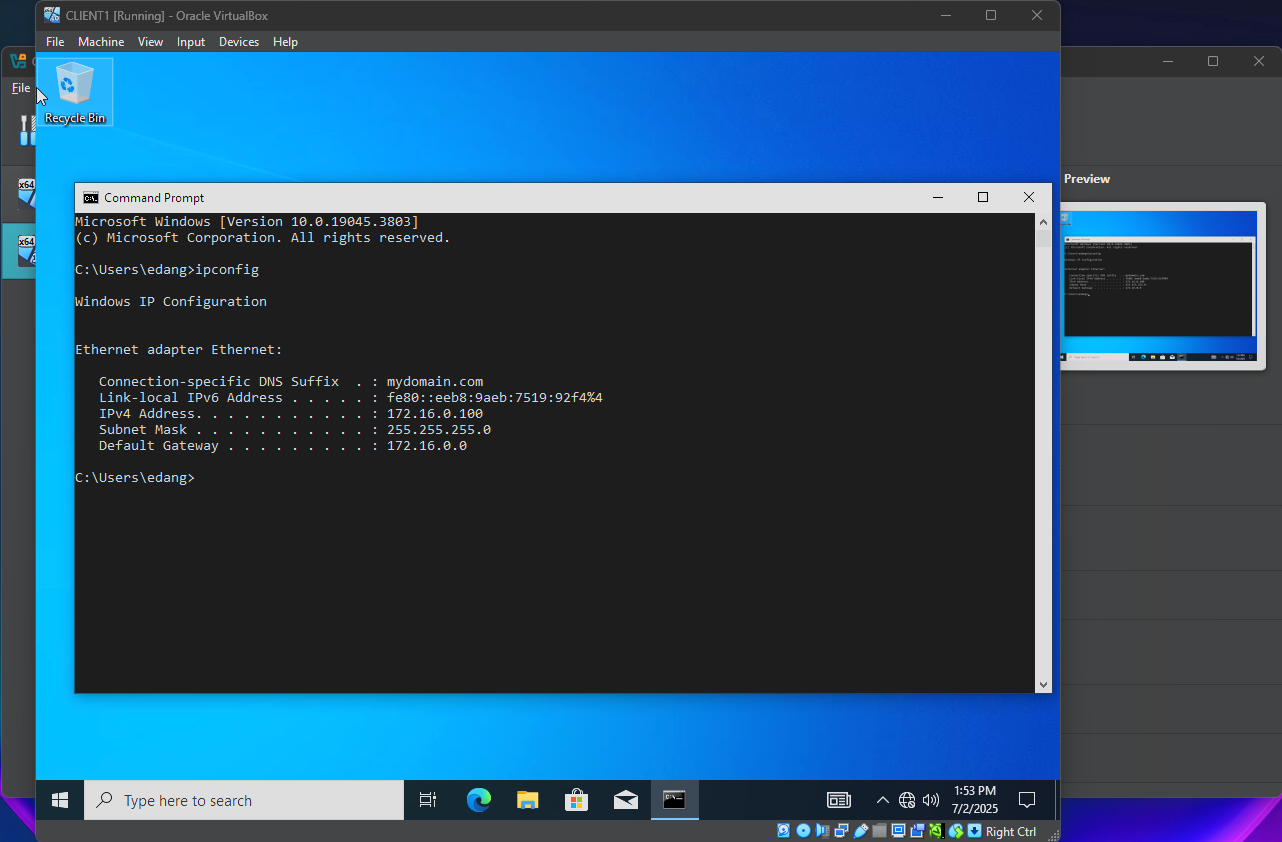
Task: Open the guest Windows Start menu
Action: [x=60, y=800]
